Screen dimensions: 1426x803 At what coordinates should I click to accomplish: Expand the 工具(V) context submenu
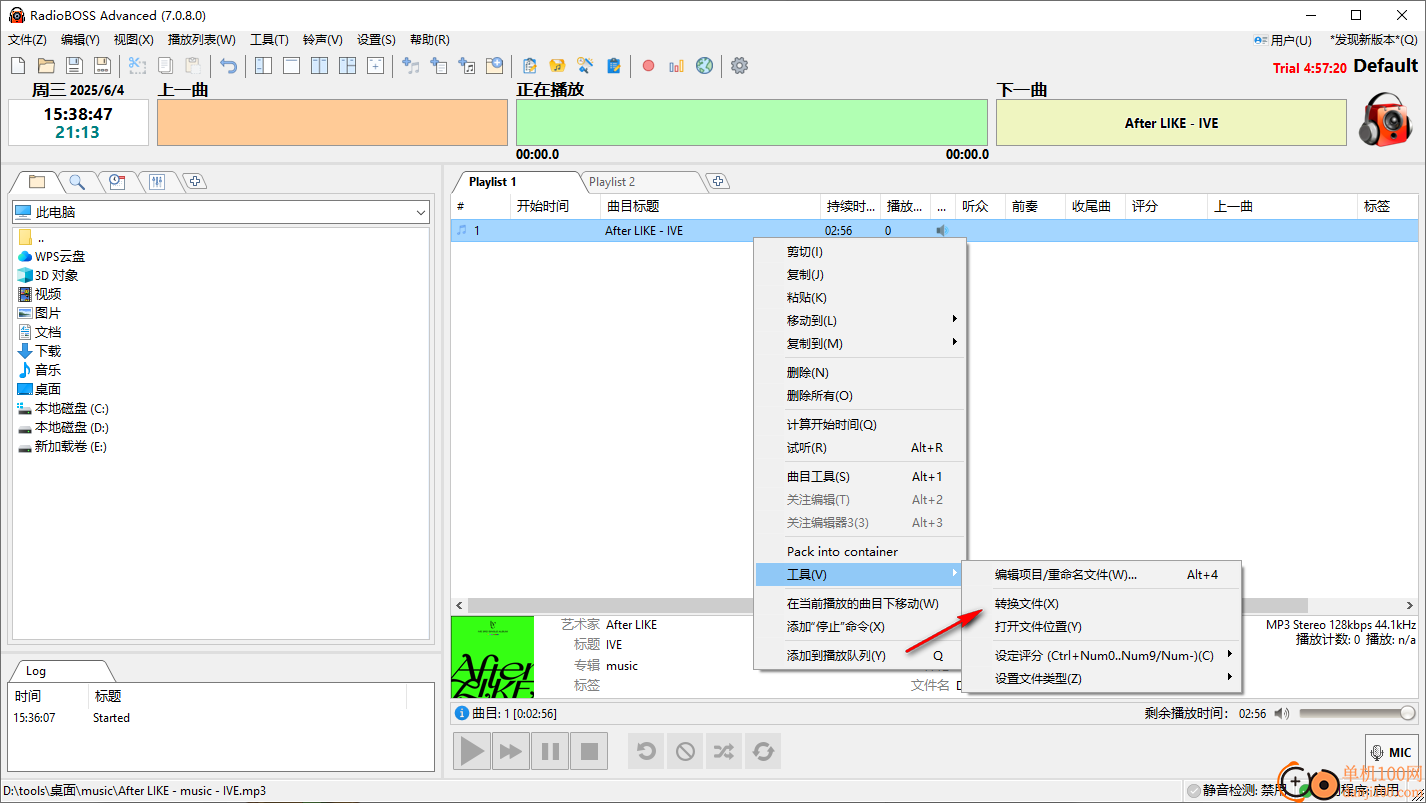click(860, 574)
